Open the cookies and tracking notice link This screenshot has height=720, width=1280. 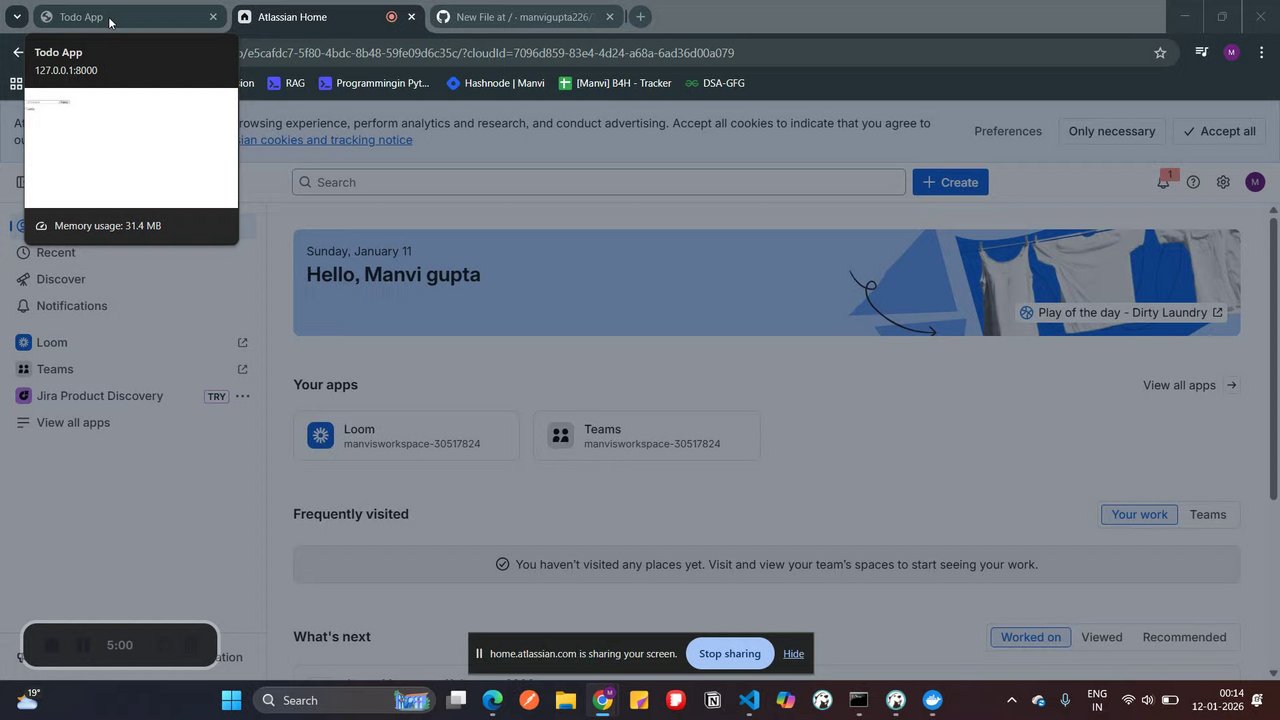[325, 140]
